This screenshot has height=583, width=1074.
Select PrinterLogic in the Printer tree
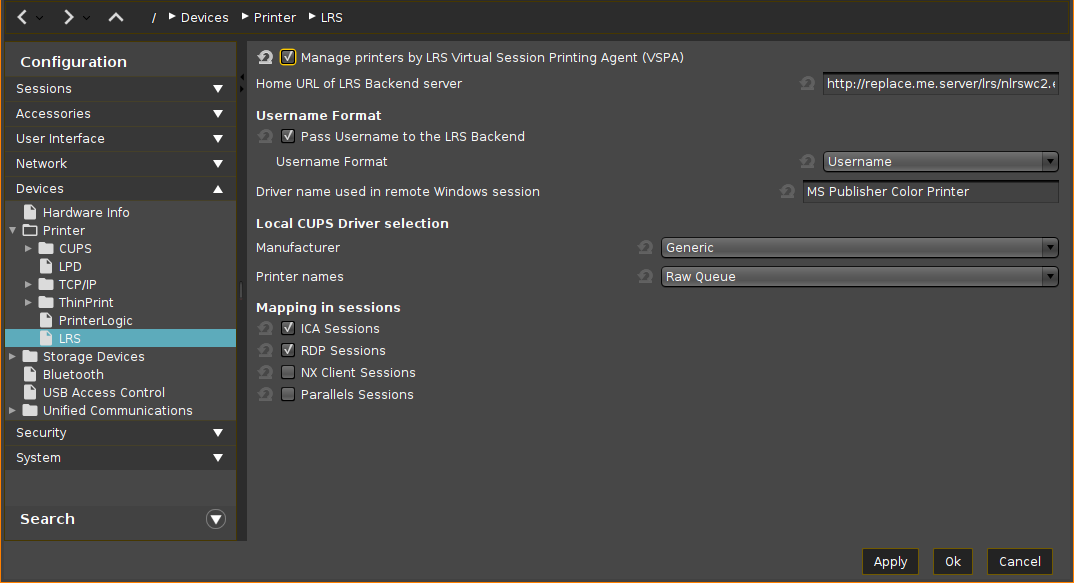tap(95, 321)
